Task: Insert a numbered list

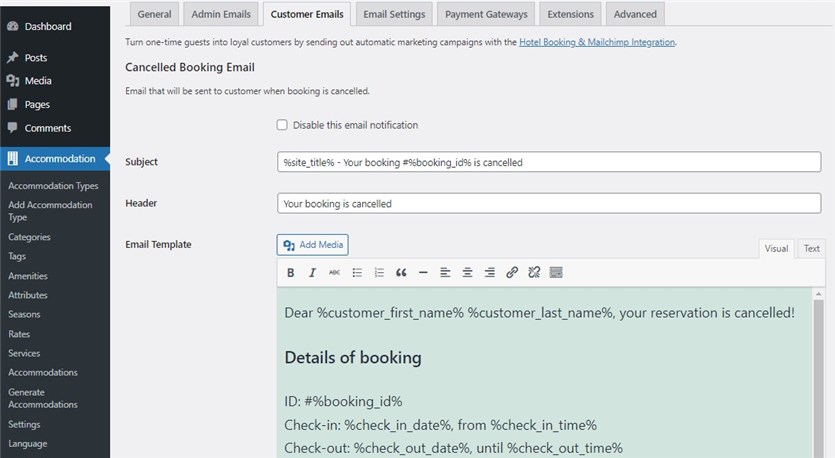Action: (x=379, y=273)
